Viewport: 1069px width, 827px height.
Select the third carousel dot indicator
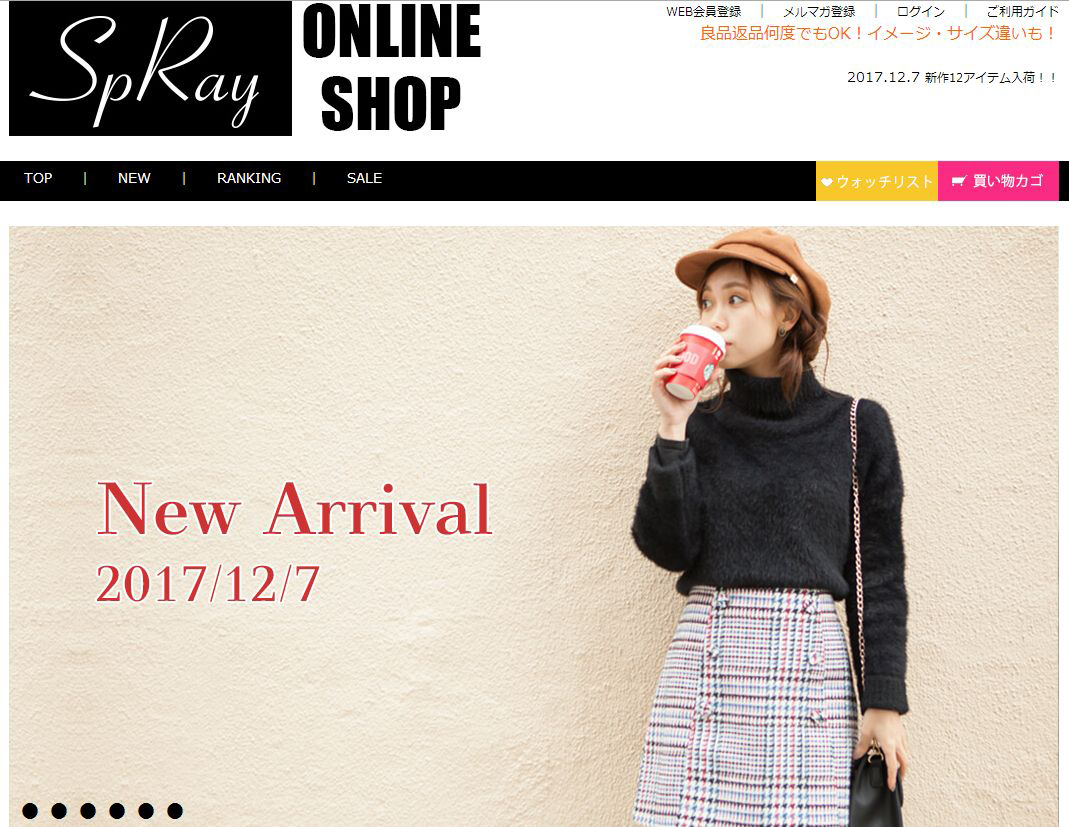[x=88, y=811]
